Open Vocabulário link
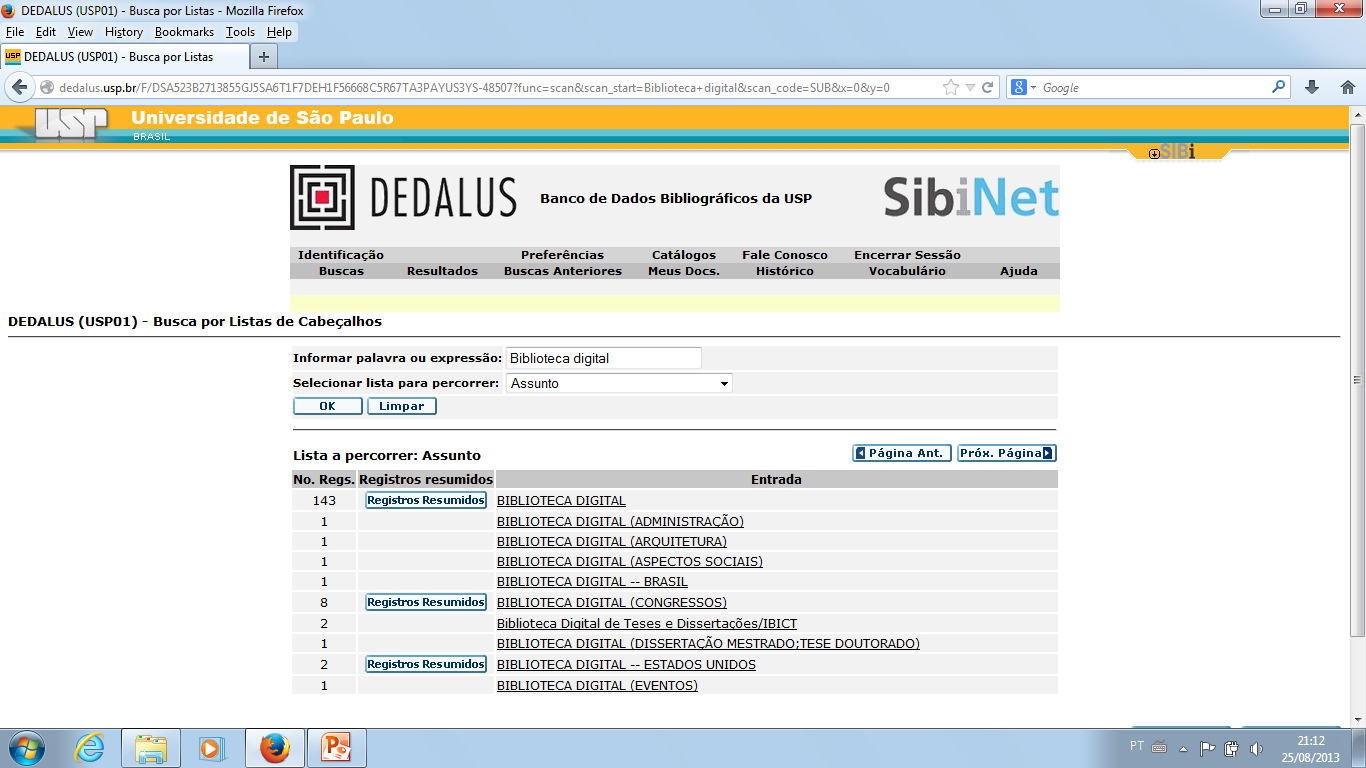The height and width of the screenshot is (768, 1366). 907,271
